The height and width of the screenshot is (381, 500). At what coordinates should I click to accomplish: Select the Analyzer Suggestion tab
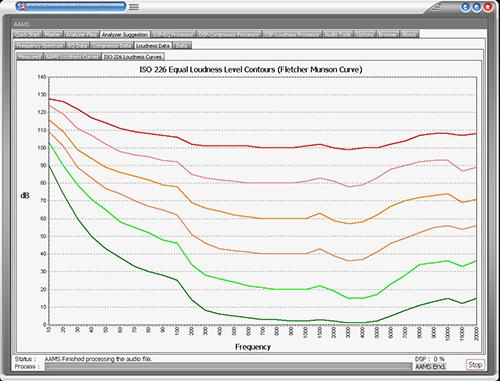click(x=125, y=34)
